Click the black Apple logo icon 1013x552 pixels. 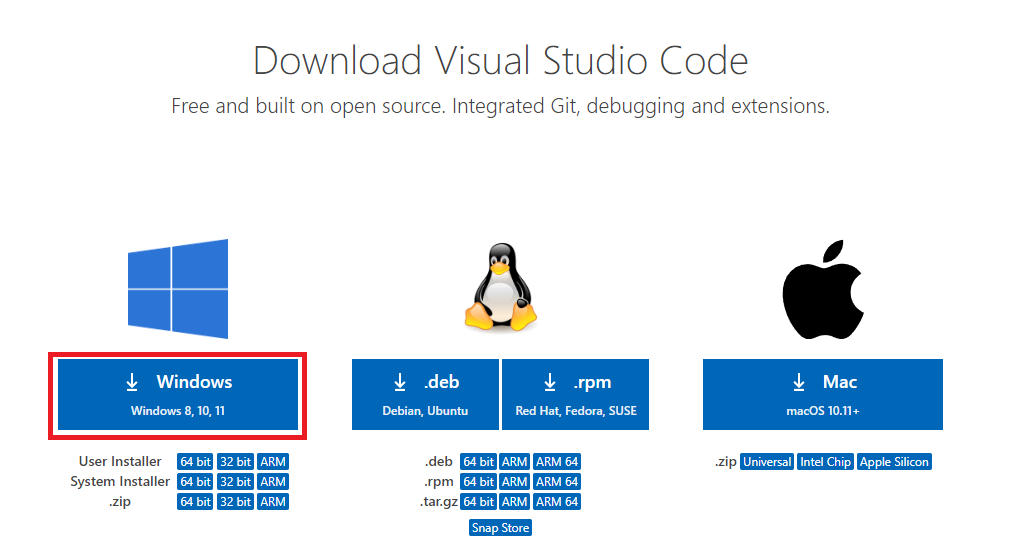click(822, 288)
